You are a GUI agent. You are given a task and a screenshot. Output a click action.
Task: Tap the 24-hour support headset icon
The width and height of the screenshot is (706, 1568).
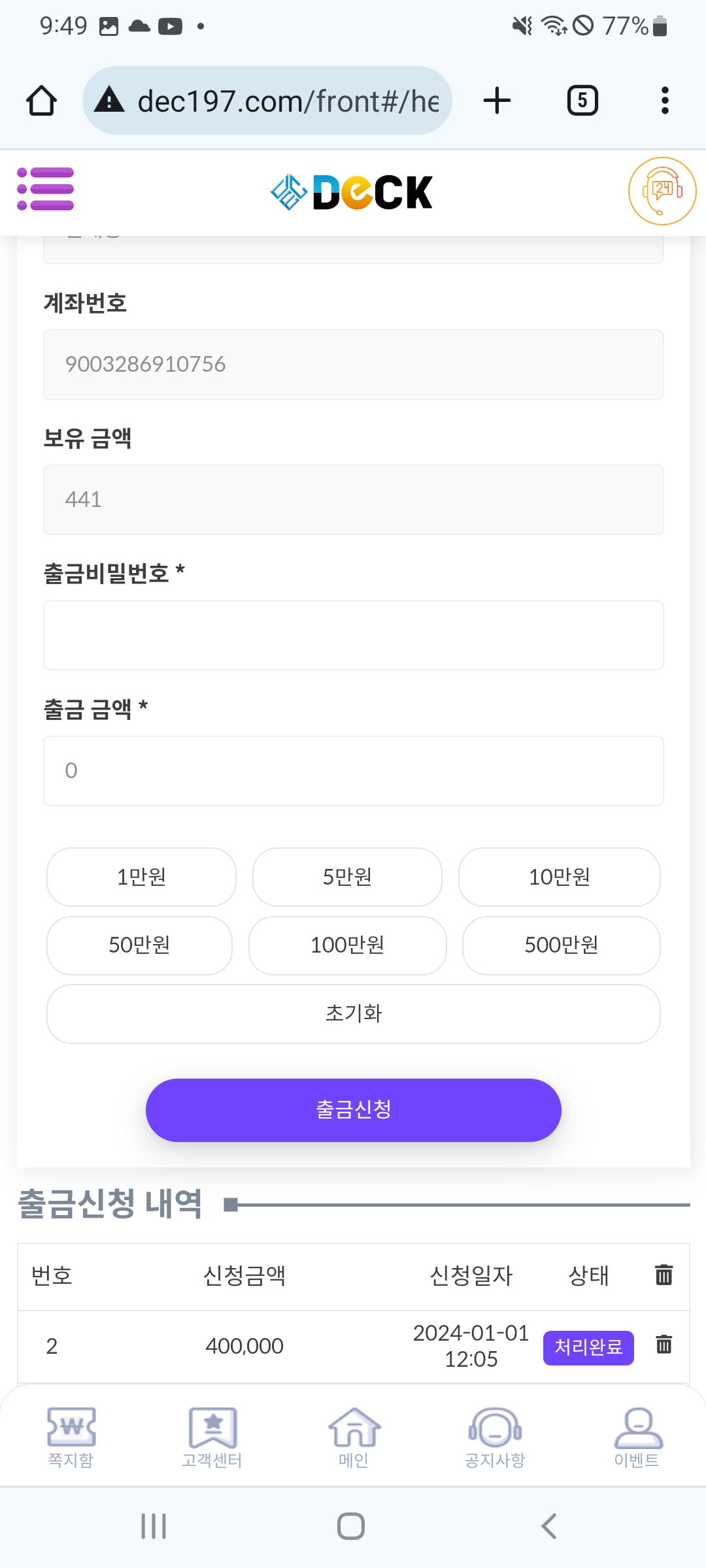(x=662, y=191)
